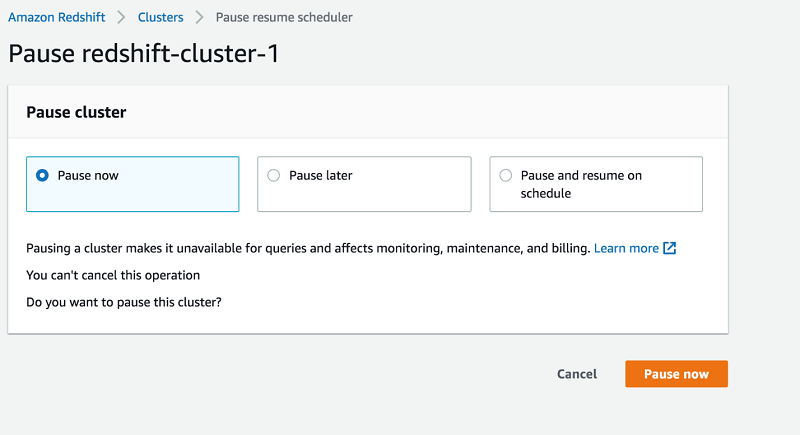Click the external link icon beside Learn more
800x435 pixels.
670,248
